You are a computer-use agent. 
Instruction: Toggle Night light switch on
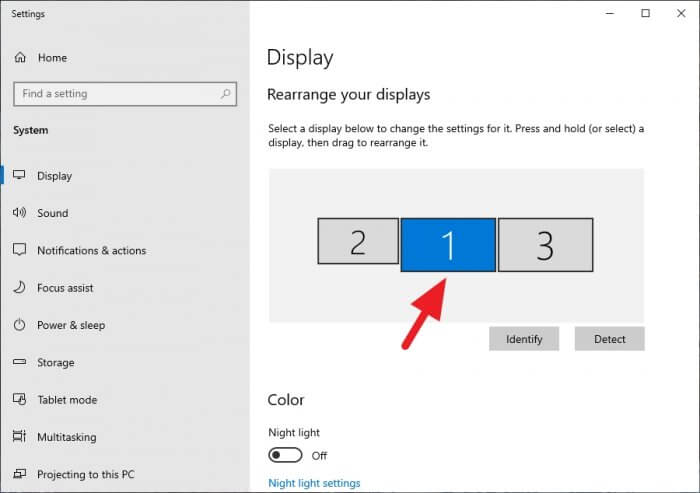pos(285,455)
